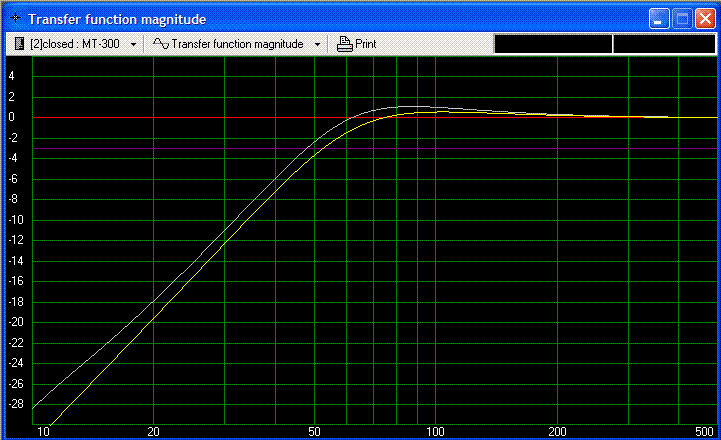Select the [2]closed : MT-300 label

(x=74, y=44)
